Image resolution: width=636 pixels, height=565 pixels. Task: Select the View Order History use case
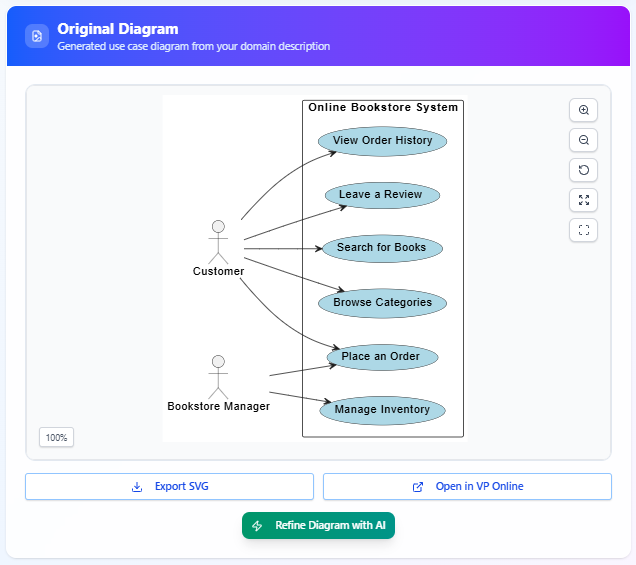pyautogui.click(x=382, y=141)
